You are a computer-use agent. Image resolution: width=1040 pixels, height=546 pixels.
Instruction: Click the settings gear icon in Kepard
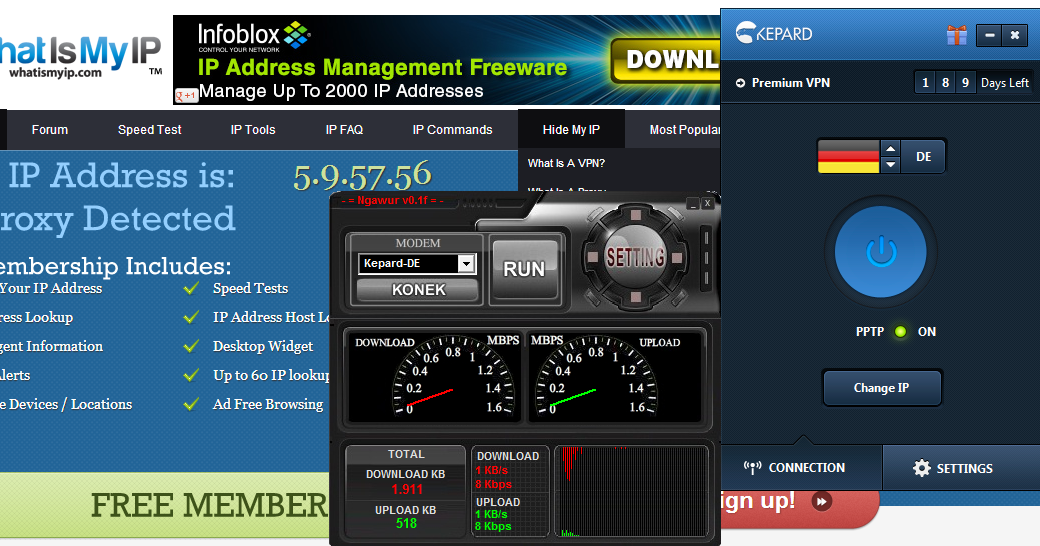pos(921,468)
